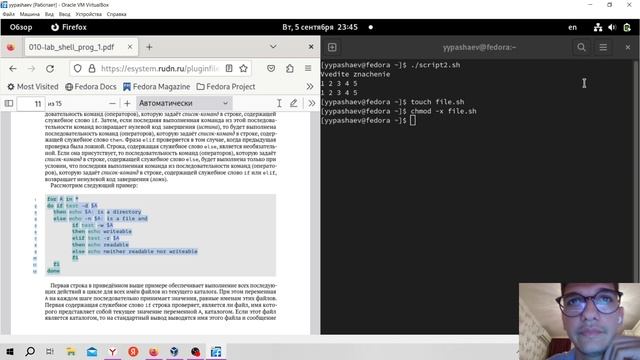Screen dimensions: 640x360
Task: Open the Pocket save icon
Action: point(271,69)
